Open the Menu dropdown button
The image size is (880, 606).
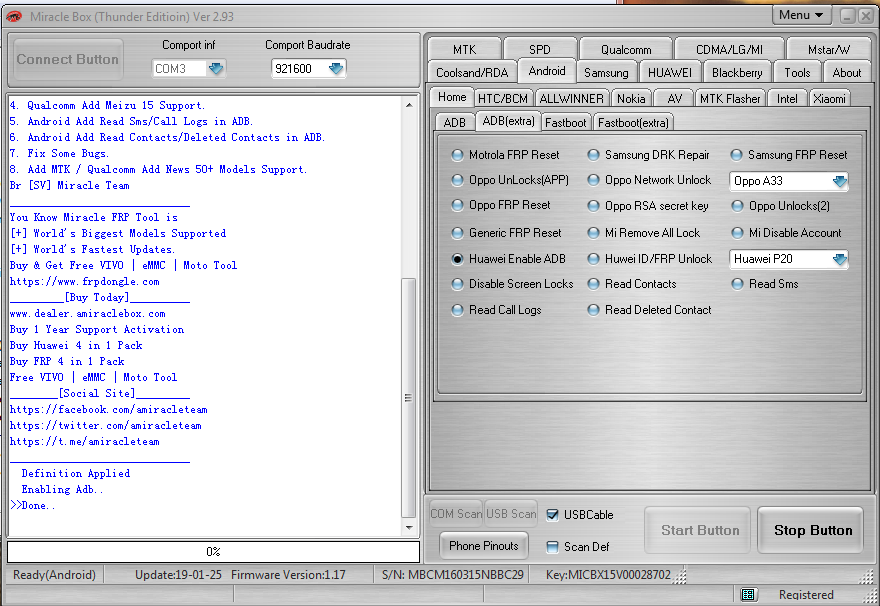pyautogui.click(x=801, y=15)
